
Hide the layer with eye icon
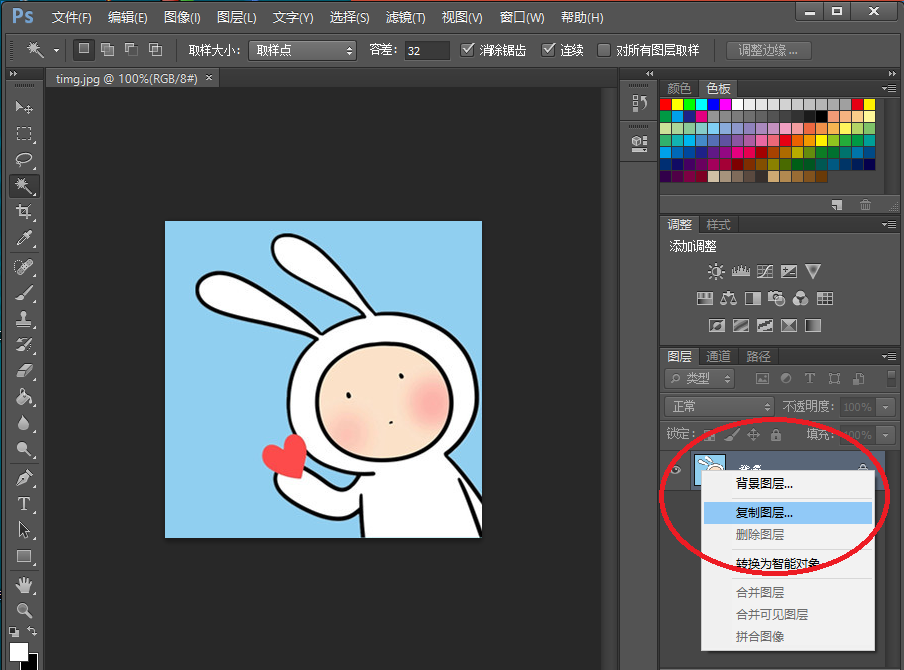(x=675, y=471)
